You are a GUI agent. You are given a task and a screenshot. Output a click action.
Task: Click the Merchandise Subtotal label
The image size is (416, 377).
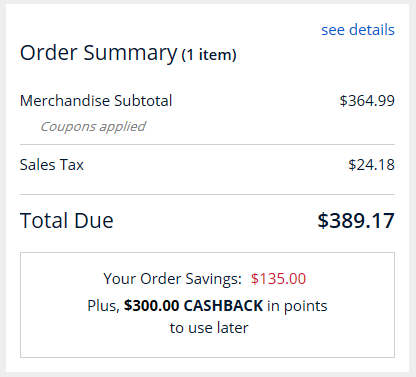click(96, 101)
